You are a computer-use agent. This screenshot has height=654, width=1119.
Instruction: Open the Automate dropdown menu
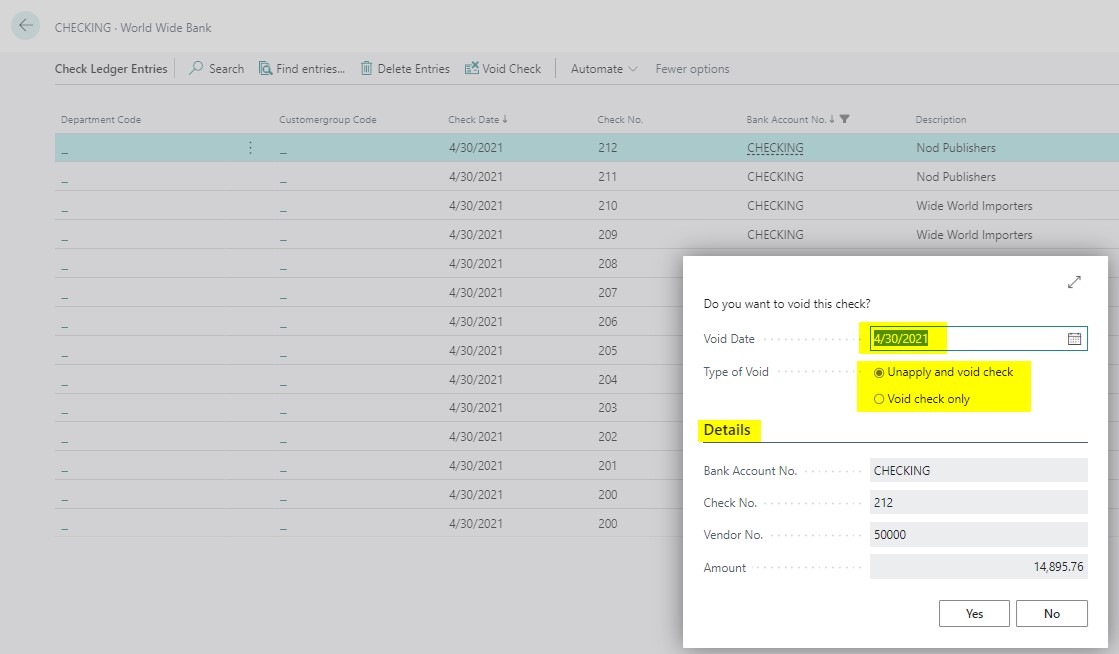click(x=603, y=68)
